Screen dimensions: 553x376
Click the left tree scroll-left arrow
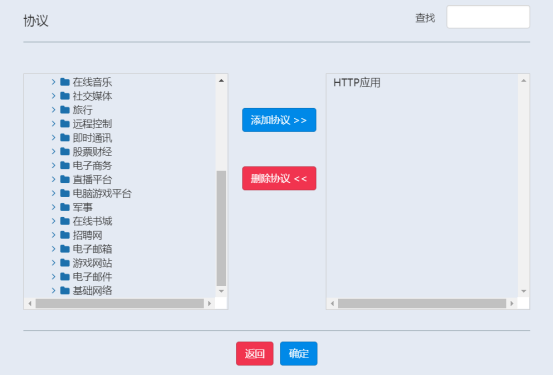(30, 303)
